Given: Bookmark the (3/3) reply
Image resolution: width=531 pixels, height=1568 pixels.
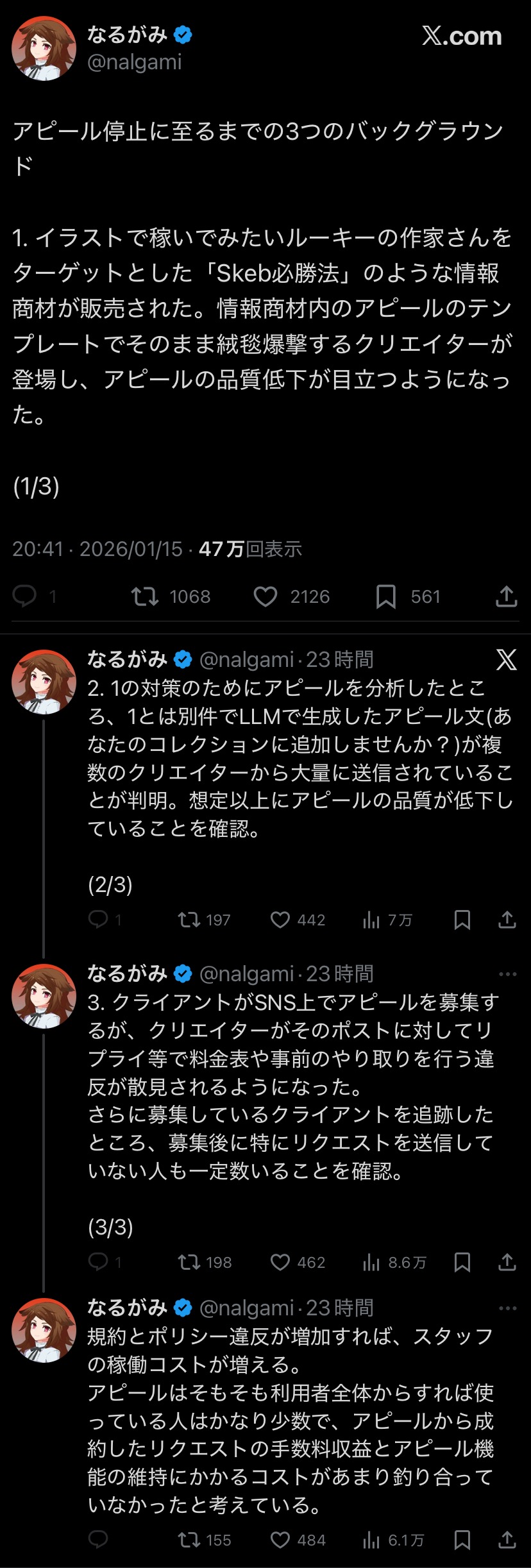Looking at the screenshot, I should 462,1262.
